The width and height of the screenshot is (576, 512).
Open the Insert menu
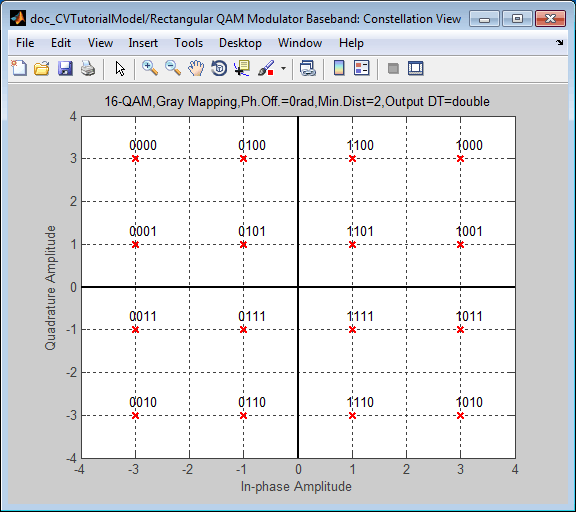(x=143, y=43)
